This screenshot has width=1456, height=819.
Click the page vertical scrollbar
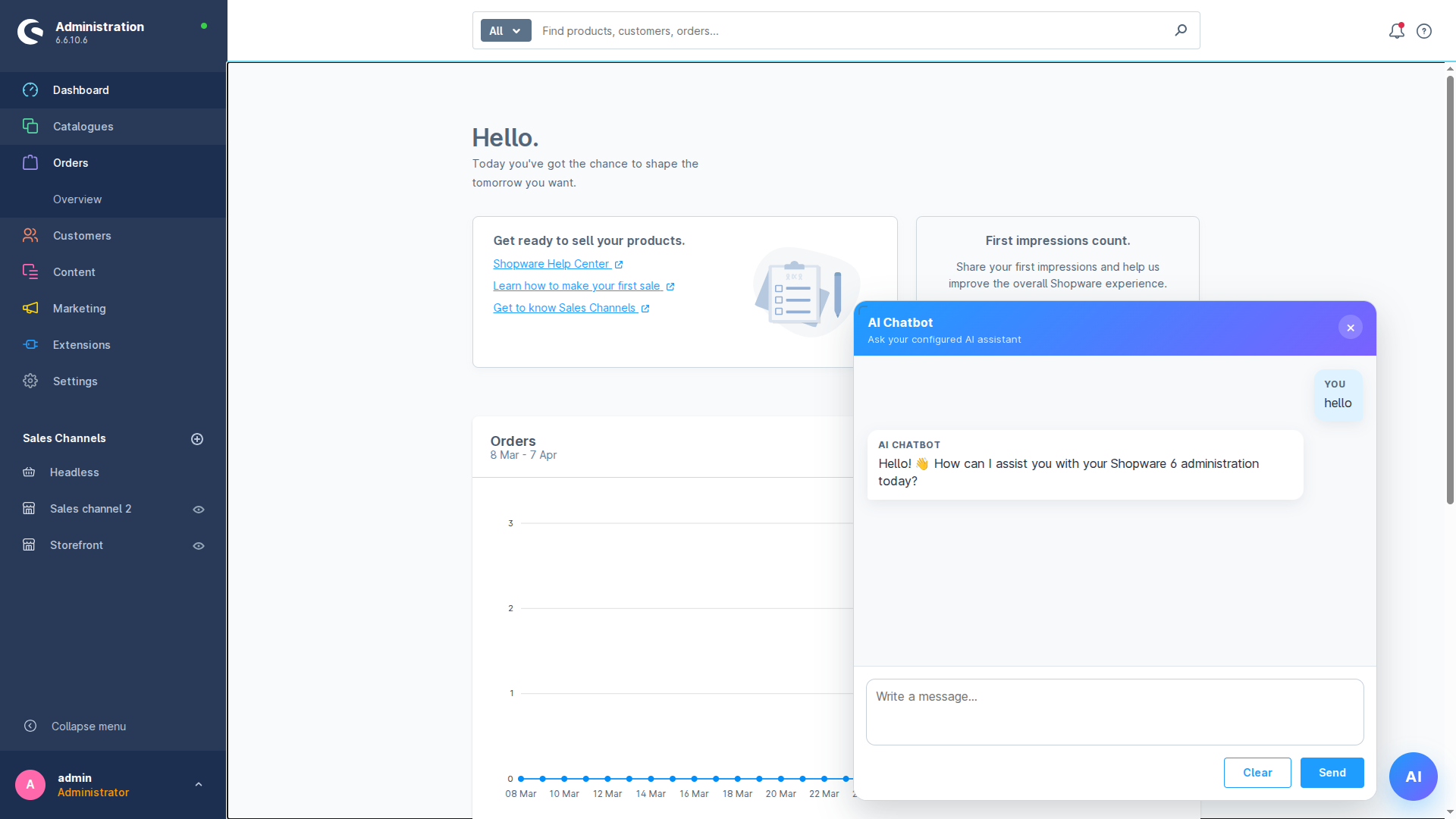pos(1450,288)
